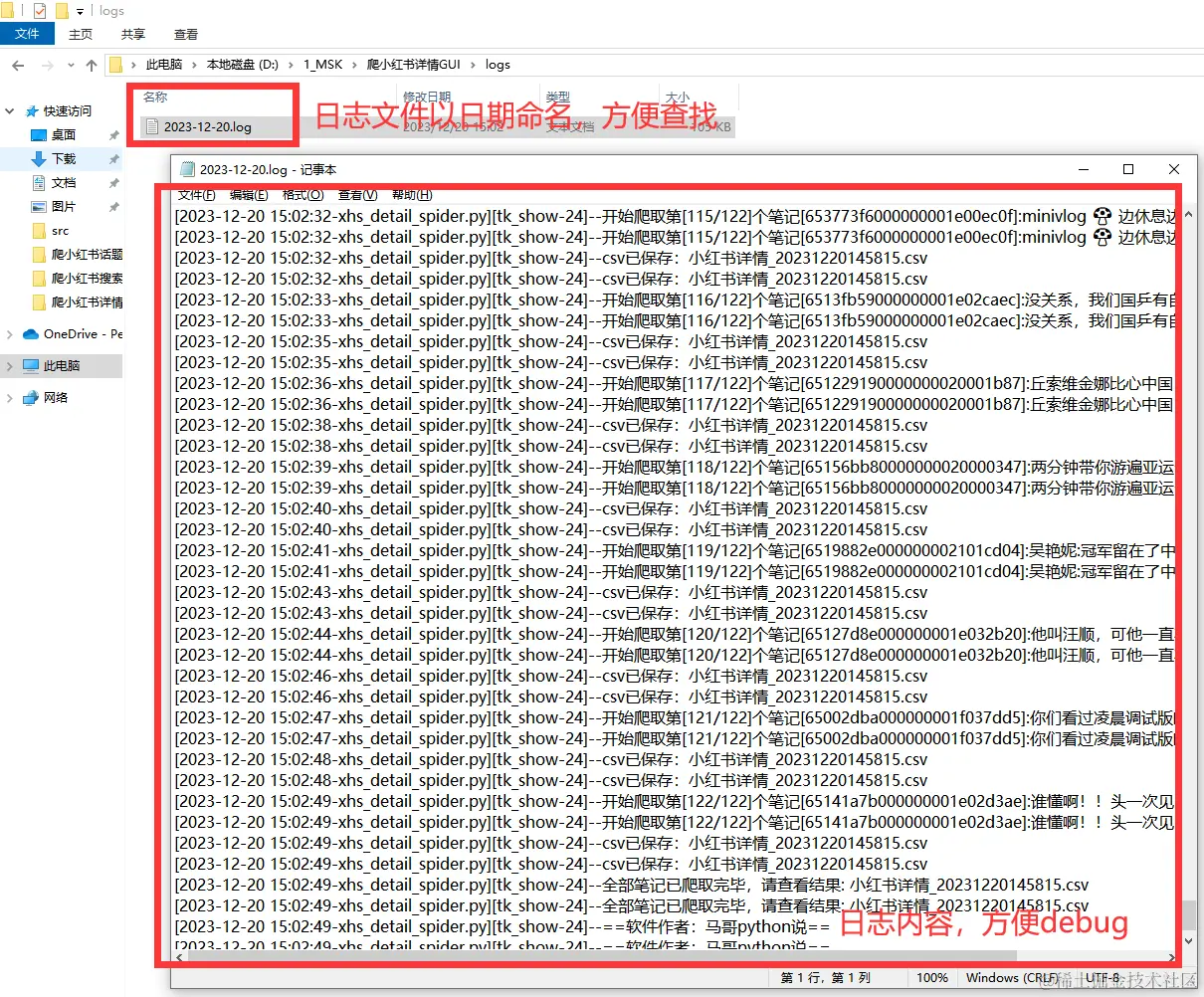Click the Windows (CRLF) status entry

click(1012, 978)
